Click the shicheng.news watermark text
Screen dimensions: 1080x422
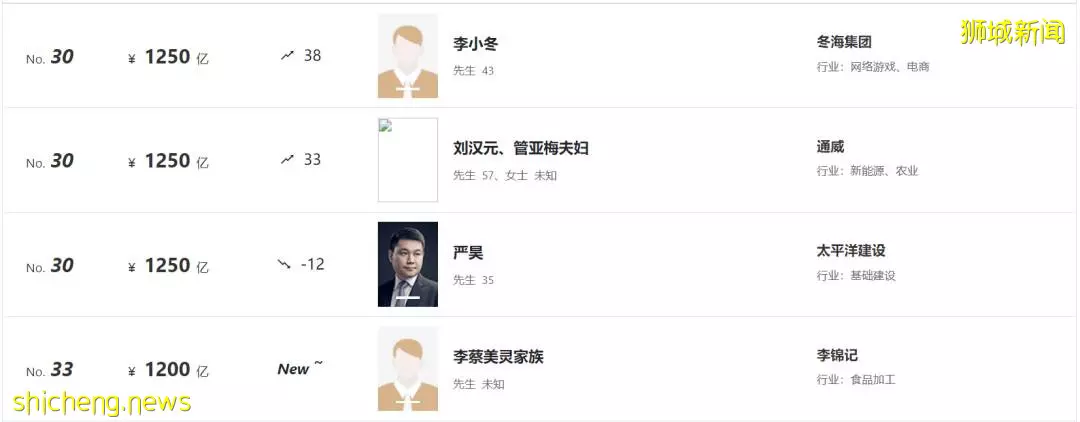[x=102, y=402]
